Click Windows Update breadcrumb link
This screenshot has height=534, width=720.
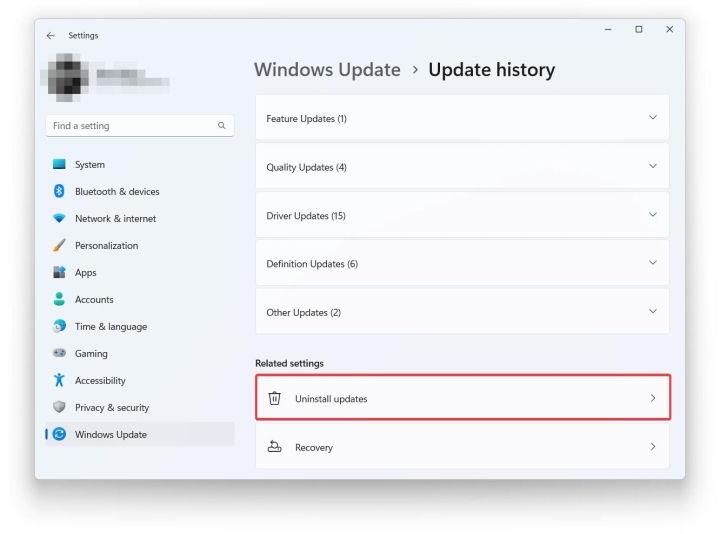[327, 70]
